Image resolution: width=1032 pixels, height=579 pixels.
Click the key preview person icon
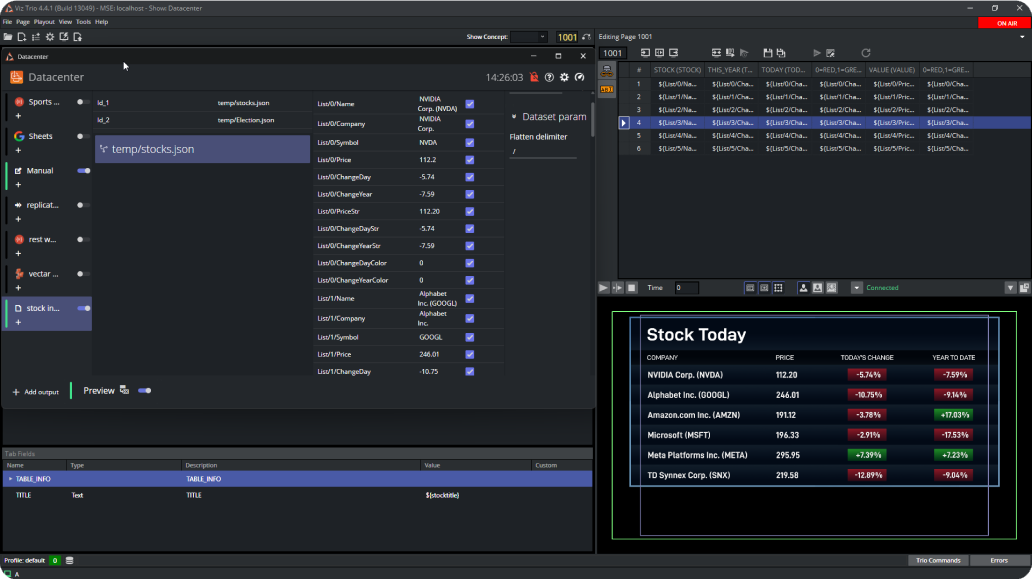click(x=817, y=288)
